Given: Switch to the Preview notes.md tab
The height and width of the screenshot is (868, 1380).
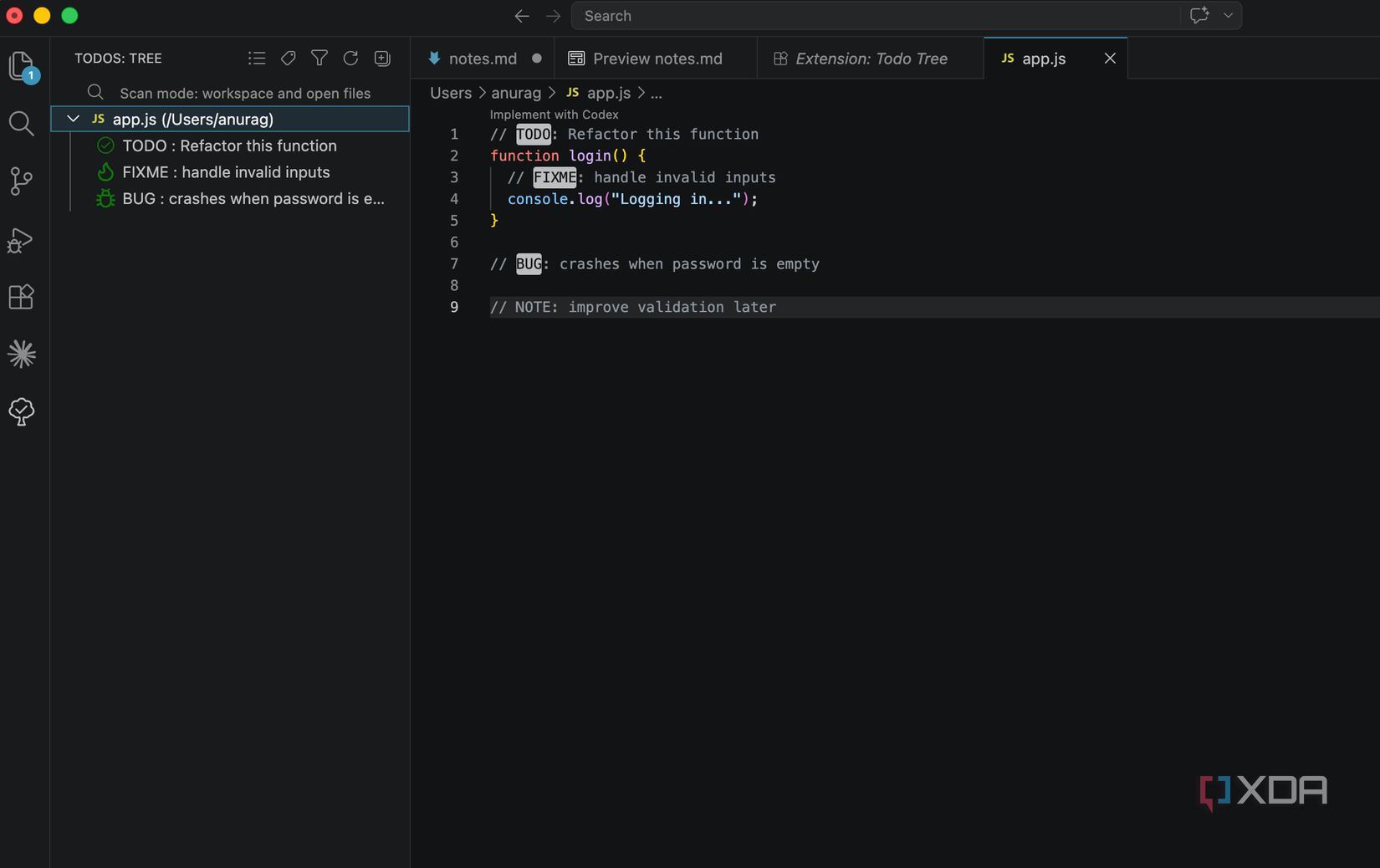Looking at the screenshot, I should pos(657,58).
